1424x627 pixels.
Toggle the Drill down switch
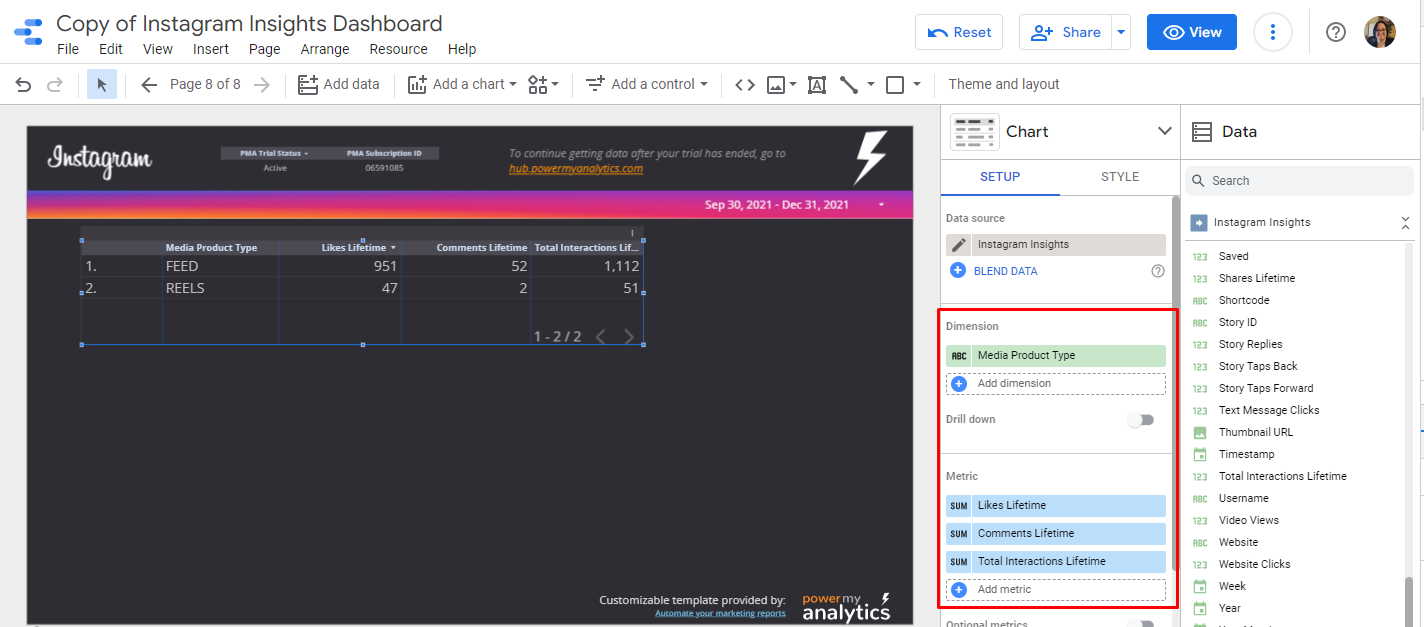pos(1140,420)
